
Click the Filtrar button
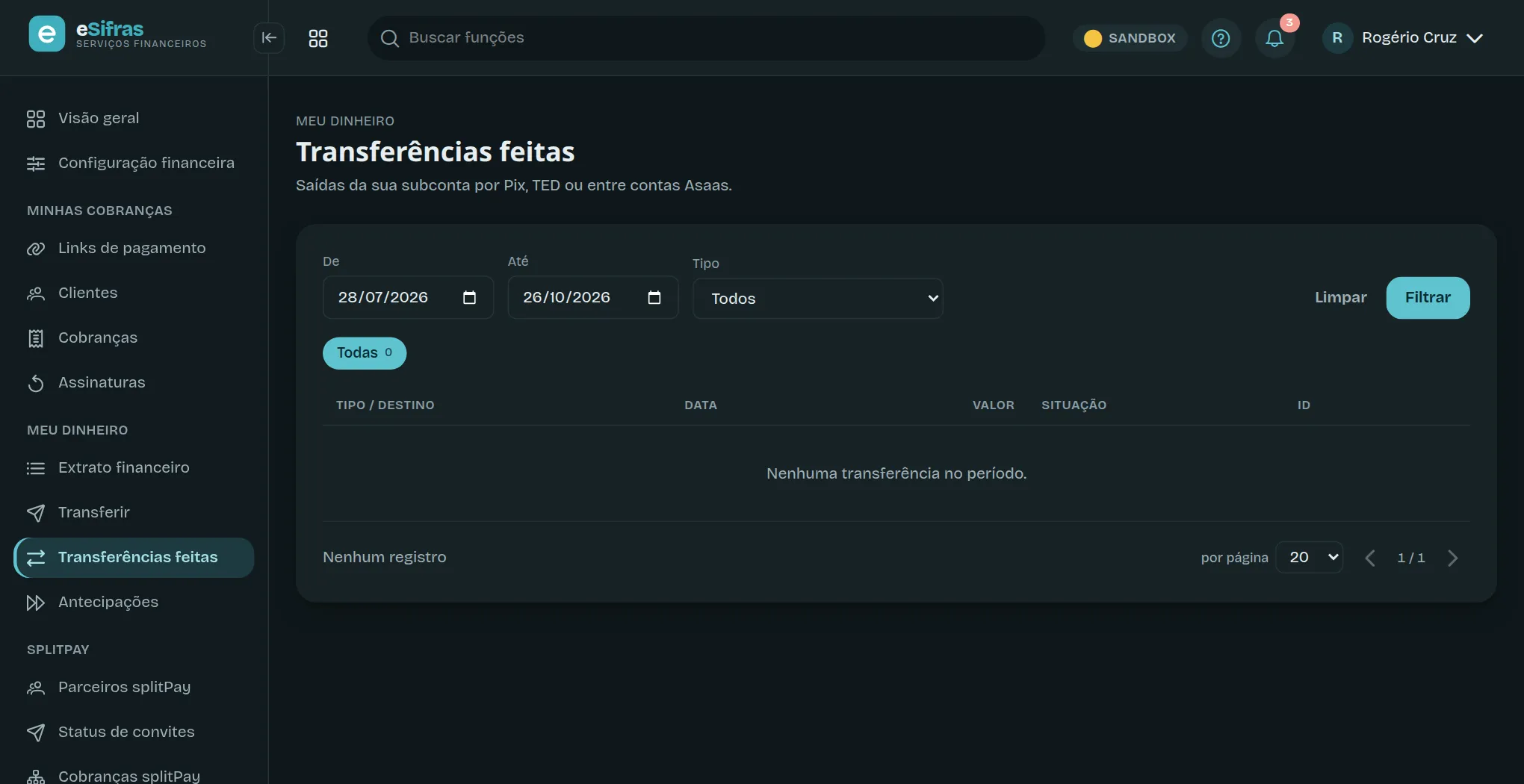tap(1428, 298)
